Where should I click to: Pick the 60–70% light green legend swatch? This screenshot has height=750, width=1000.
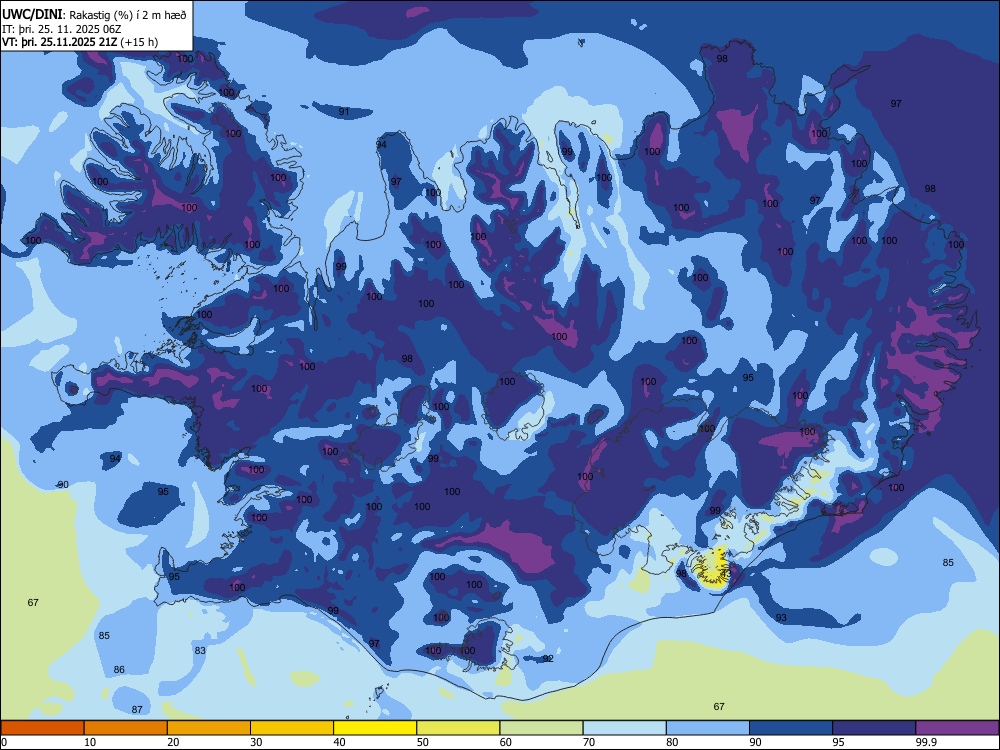[541, 728]
